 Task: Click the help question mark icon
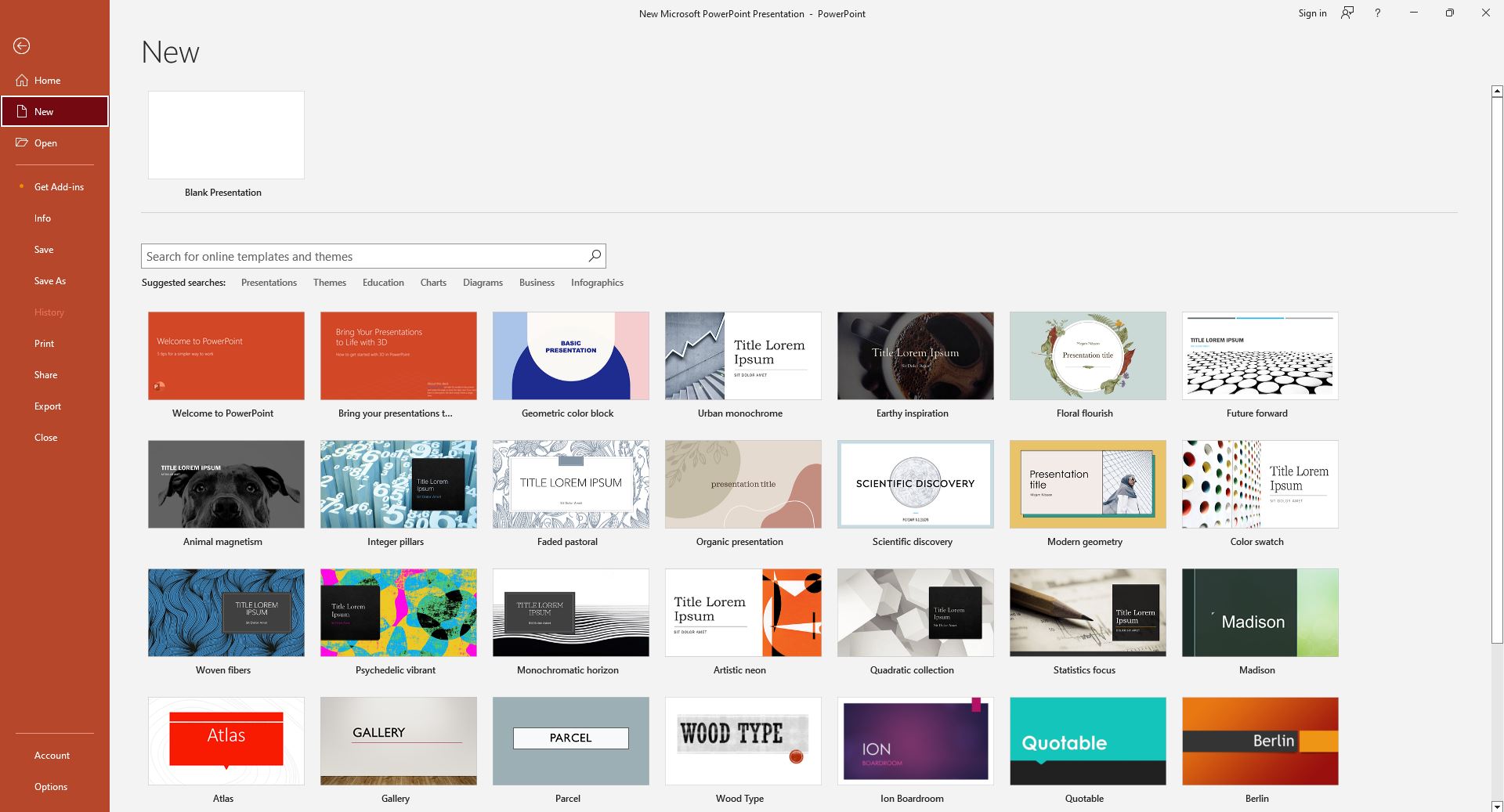(1377, 13)
